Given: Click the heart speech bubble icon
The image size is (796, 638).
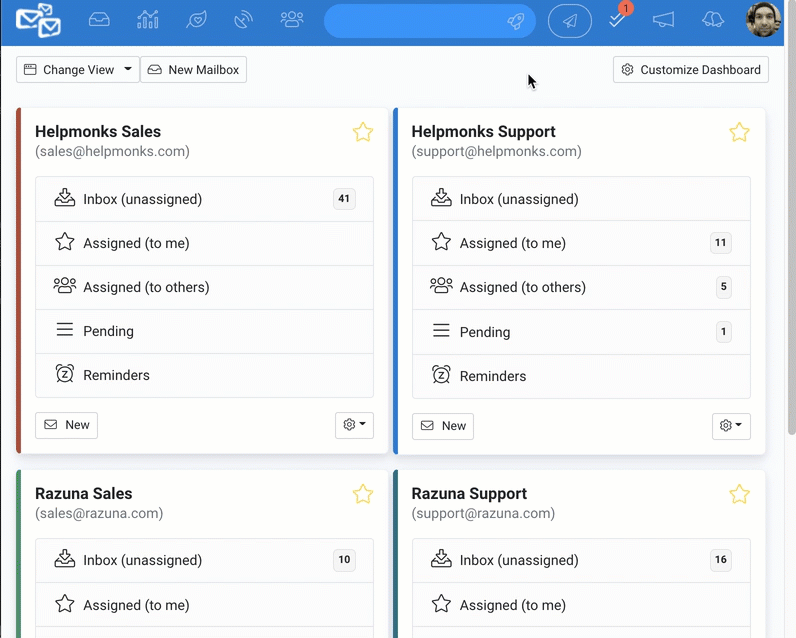Looking at the screenshot, I should pyautogui.click(x=196, y=20).
